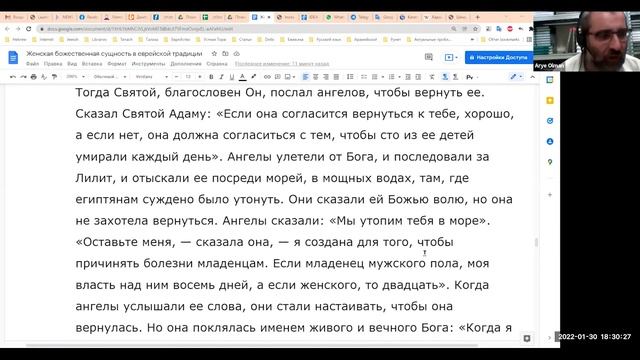This screenshot has height=360, width=640.
Task: Open Explore button at bottom right
Action: click(x=527, y=338)
